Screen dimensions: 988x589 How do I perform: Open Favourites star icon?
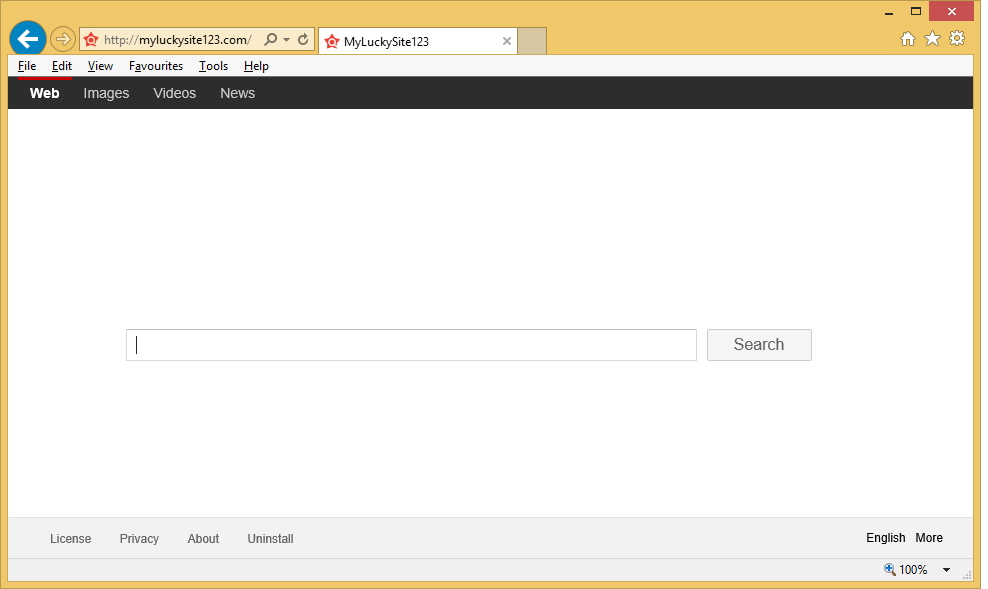[932, 39]
